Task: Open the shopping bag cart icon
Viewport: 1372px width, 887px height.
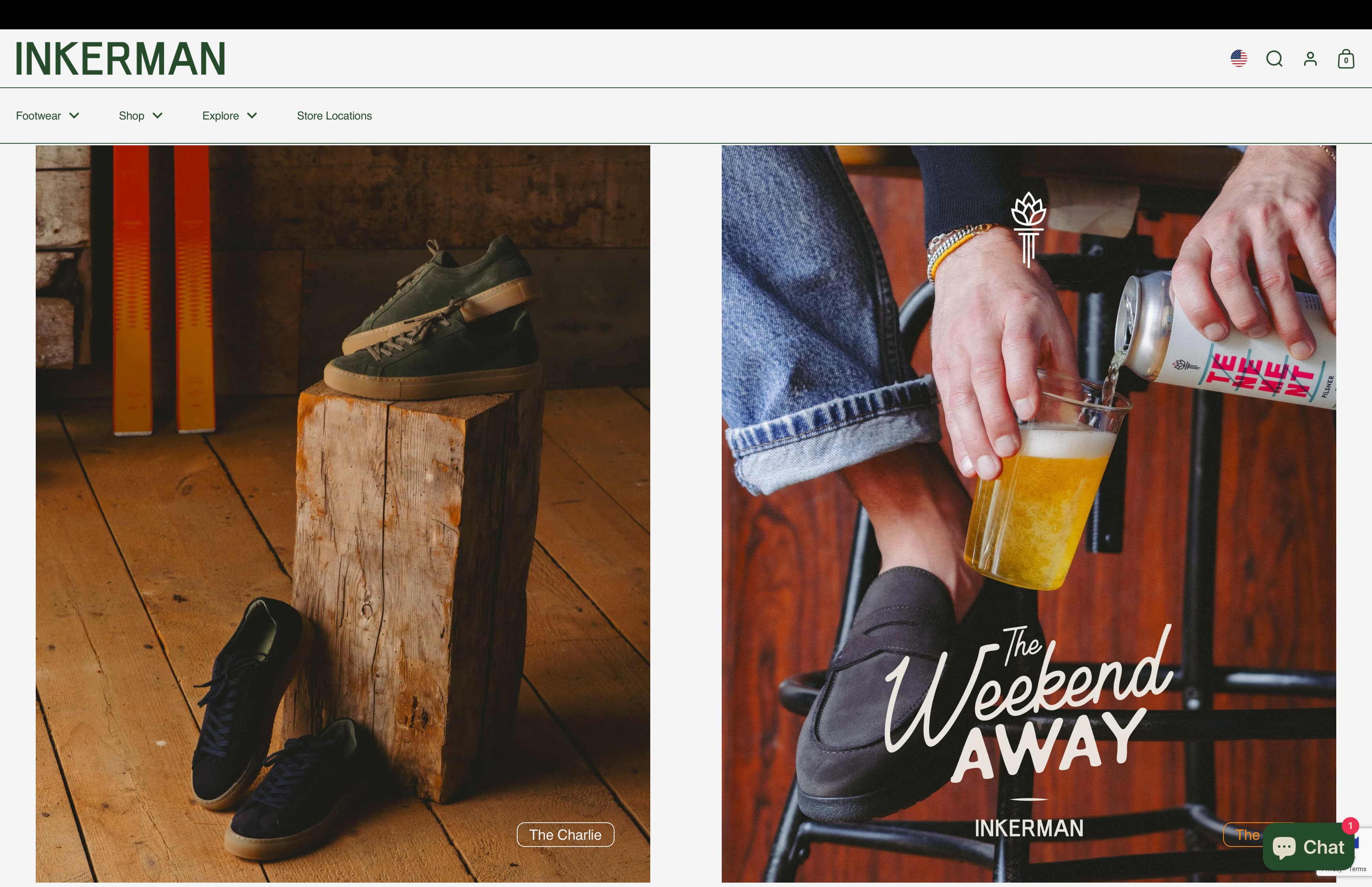Action: tap(1346, 59)
